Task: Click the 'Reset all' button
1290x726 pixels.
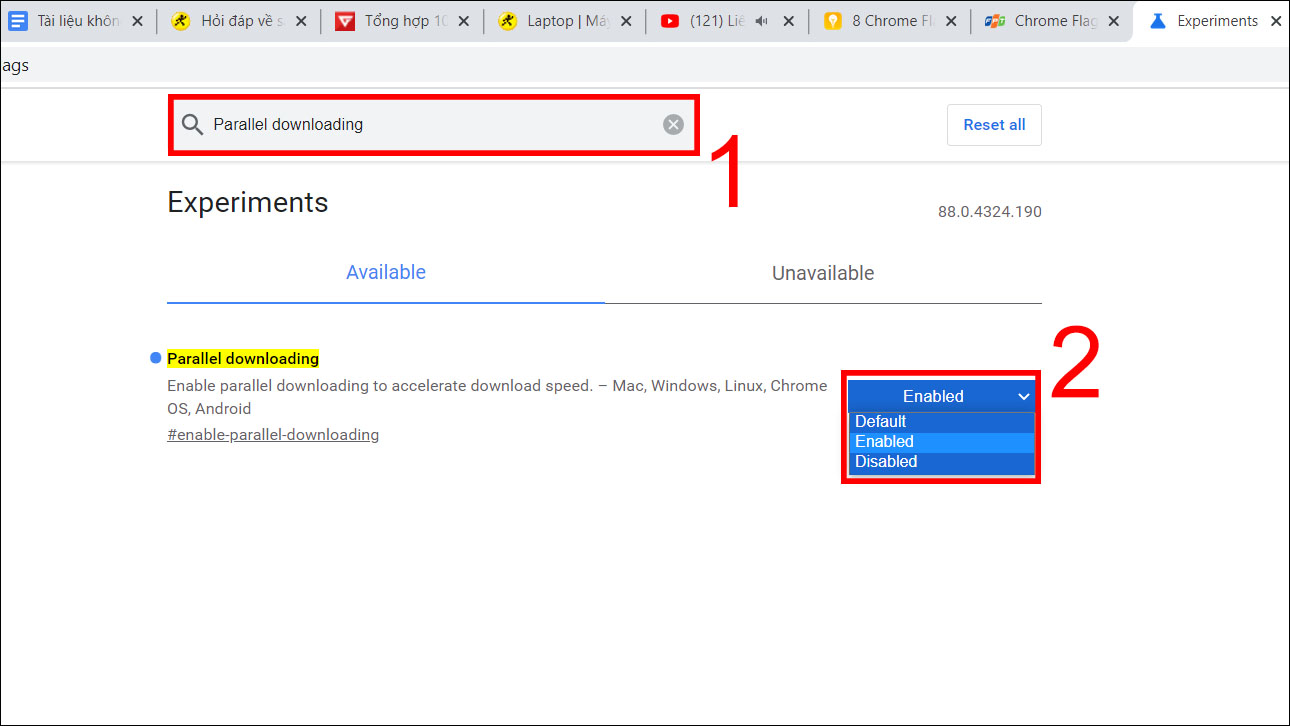Action: tap(994, 124)
